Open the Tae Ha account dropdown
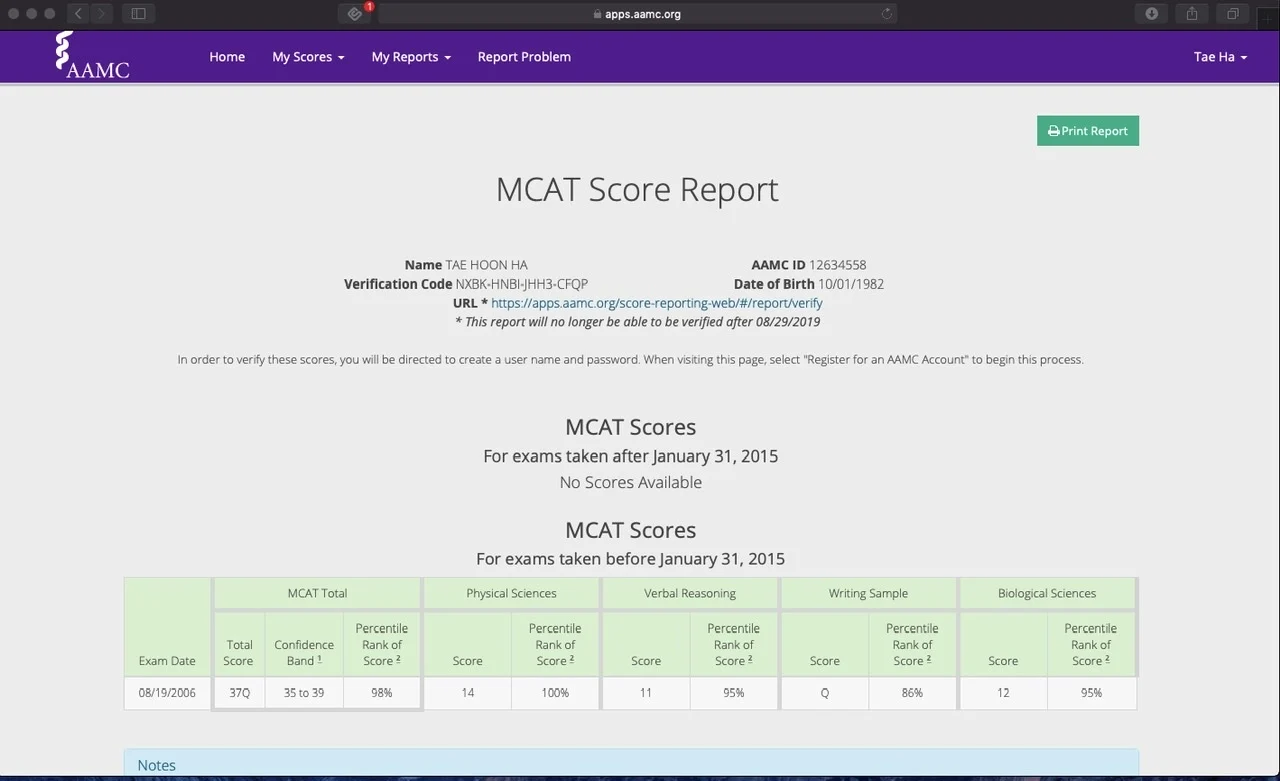 pyautogui.click(x=1220, y=57)
